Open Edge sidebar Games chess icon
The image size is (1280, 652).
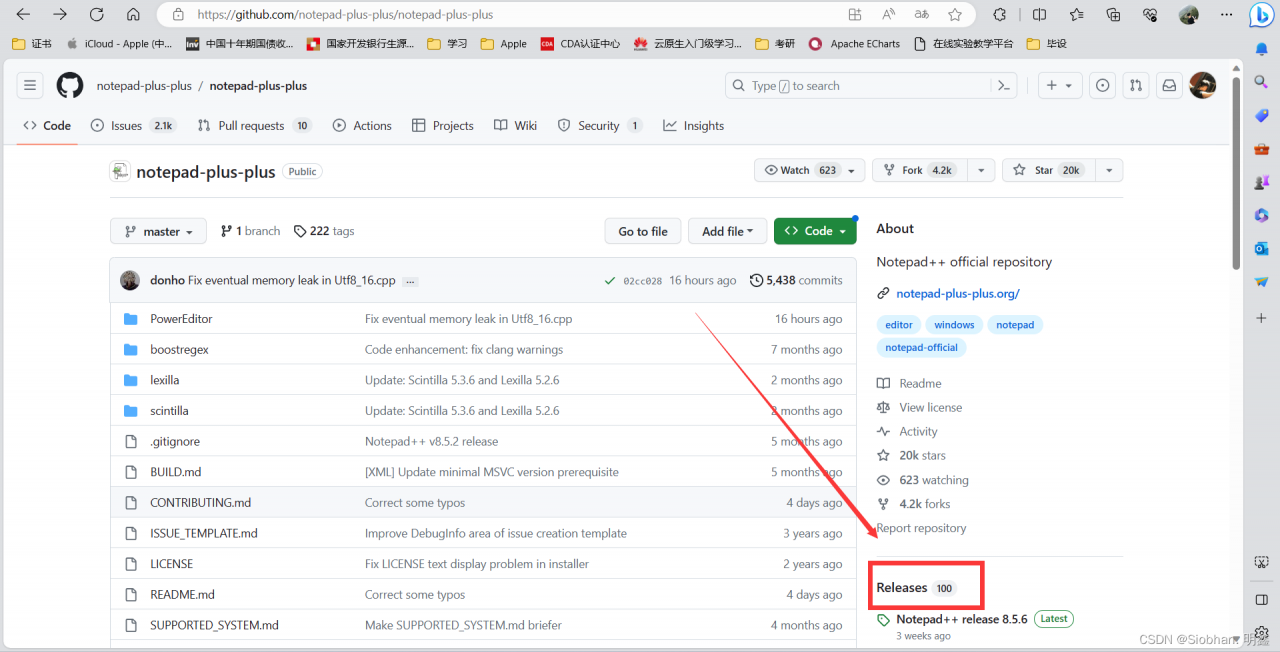click(1262, 183)
